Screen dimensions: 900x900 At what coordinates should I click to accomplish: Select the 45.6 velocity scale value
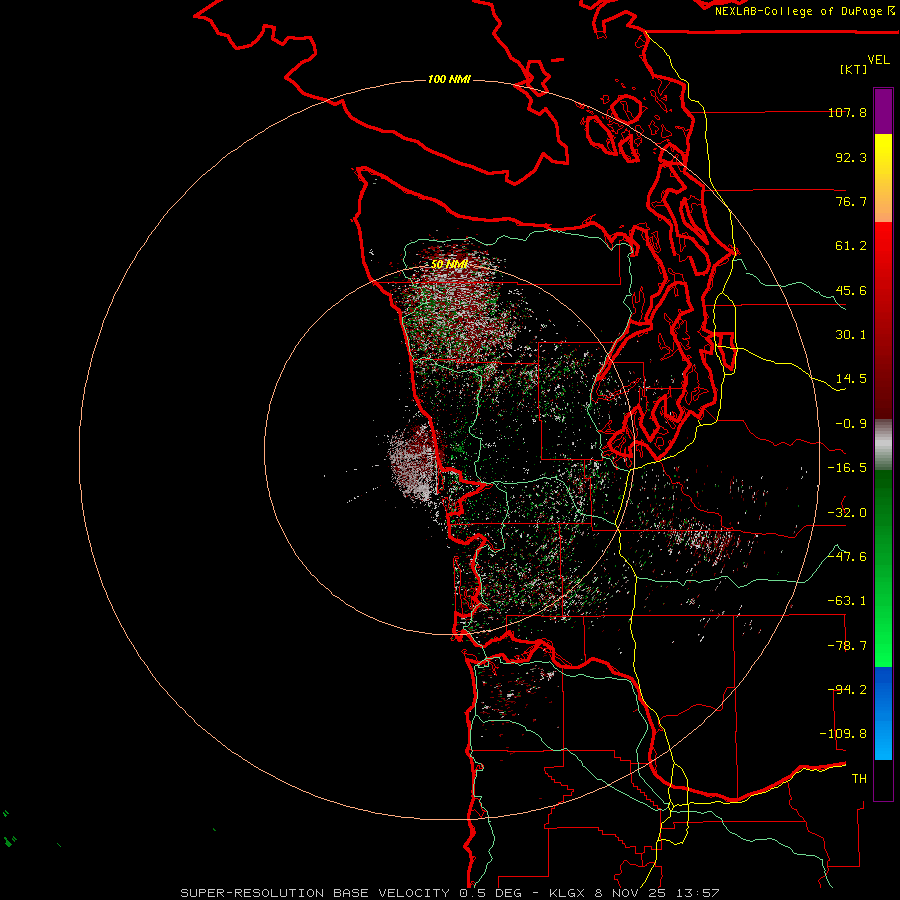point(851,290)
